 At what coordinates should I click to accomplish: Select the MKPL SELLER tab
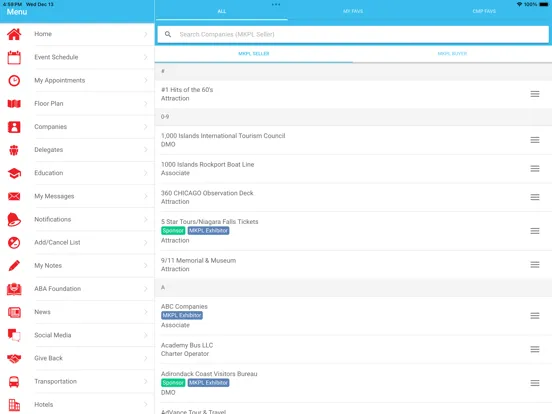pyautogui.click(x=254, y=54)
